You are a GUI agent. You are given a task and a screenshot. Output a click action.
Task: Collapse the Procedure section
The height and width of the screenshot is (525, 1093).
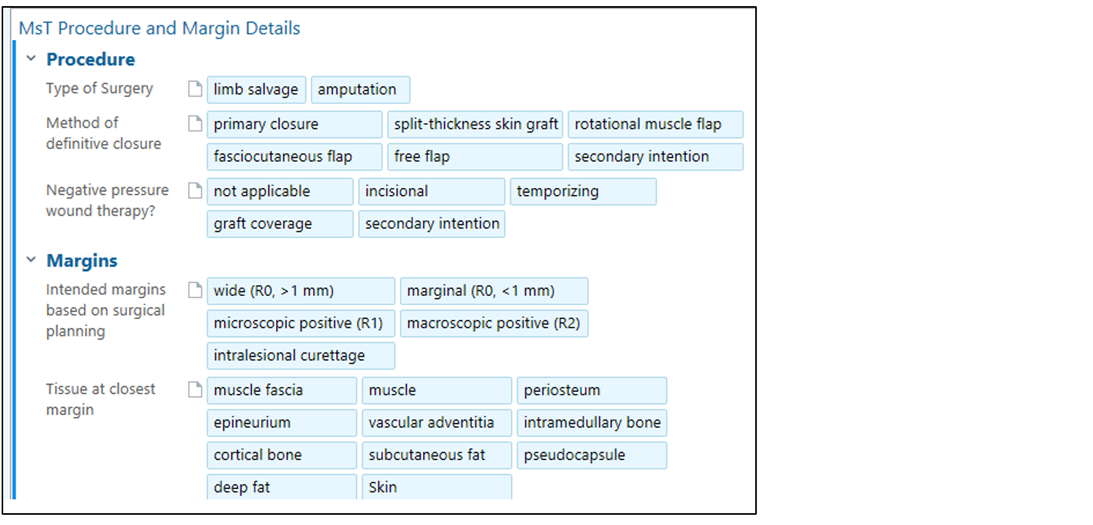[x=31, y=59]
